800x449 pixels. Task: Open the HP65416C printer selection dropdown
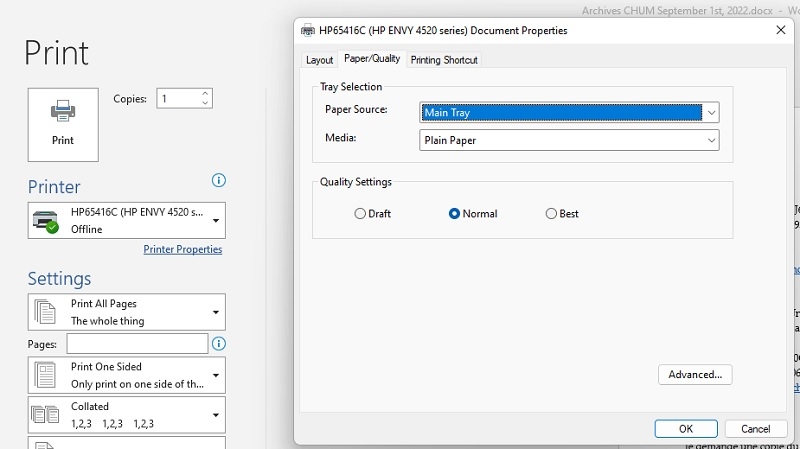tap(127, 220)
